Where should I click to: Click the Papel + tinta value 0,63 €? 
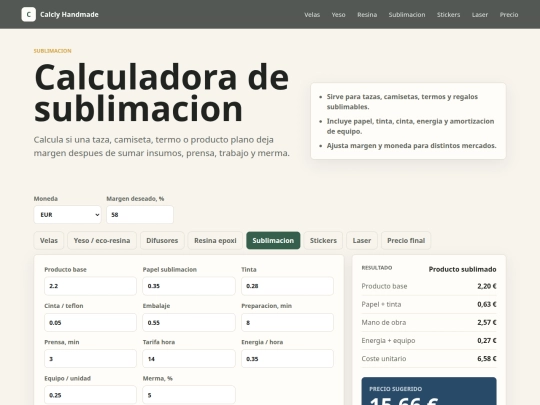(x=487, y=304)
